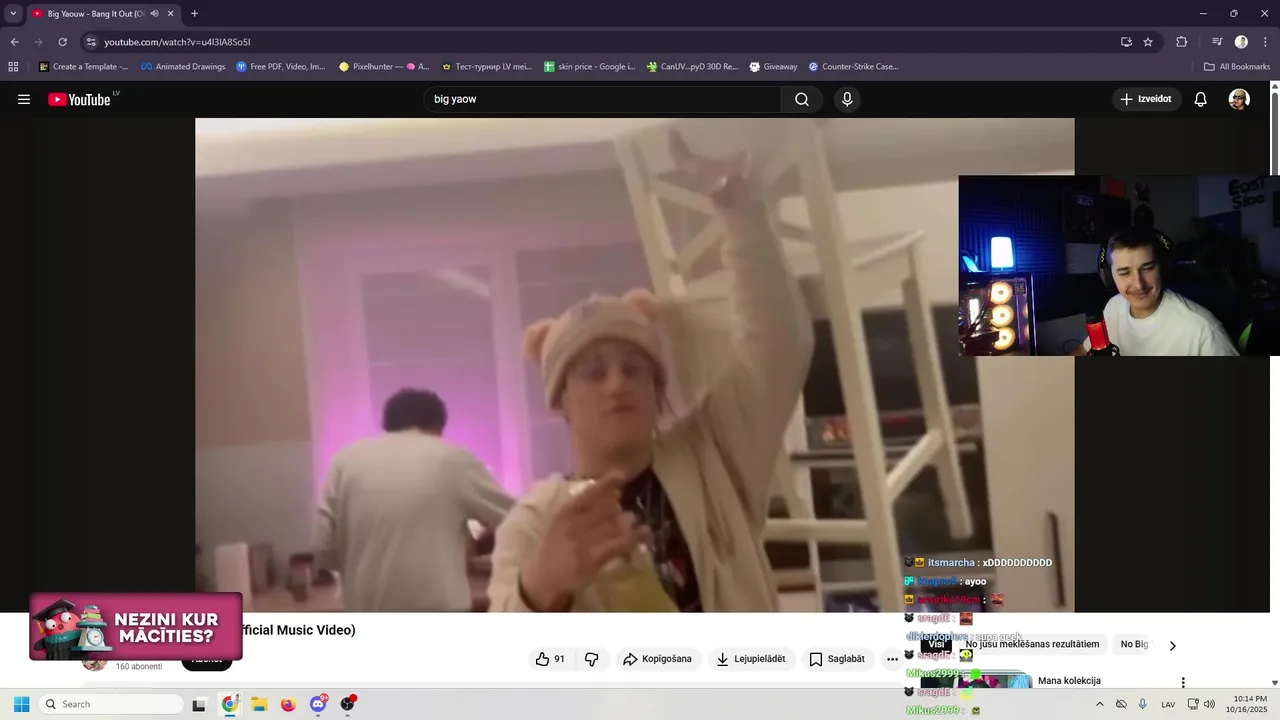The image size is (1280, 720).
Task: Go forward with the browser forward arrow
Action: [x=38, y=42]
